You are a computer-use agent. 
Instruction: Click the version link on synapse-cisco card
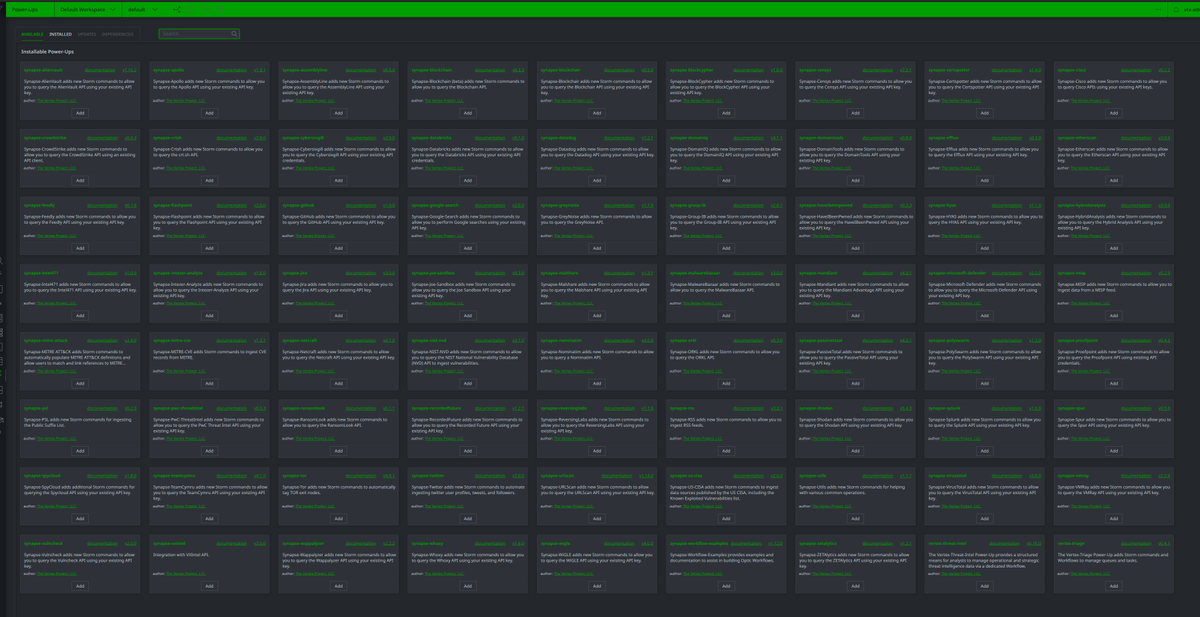click(x=1163, y=70)
